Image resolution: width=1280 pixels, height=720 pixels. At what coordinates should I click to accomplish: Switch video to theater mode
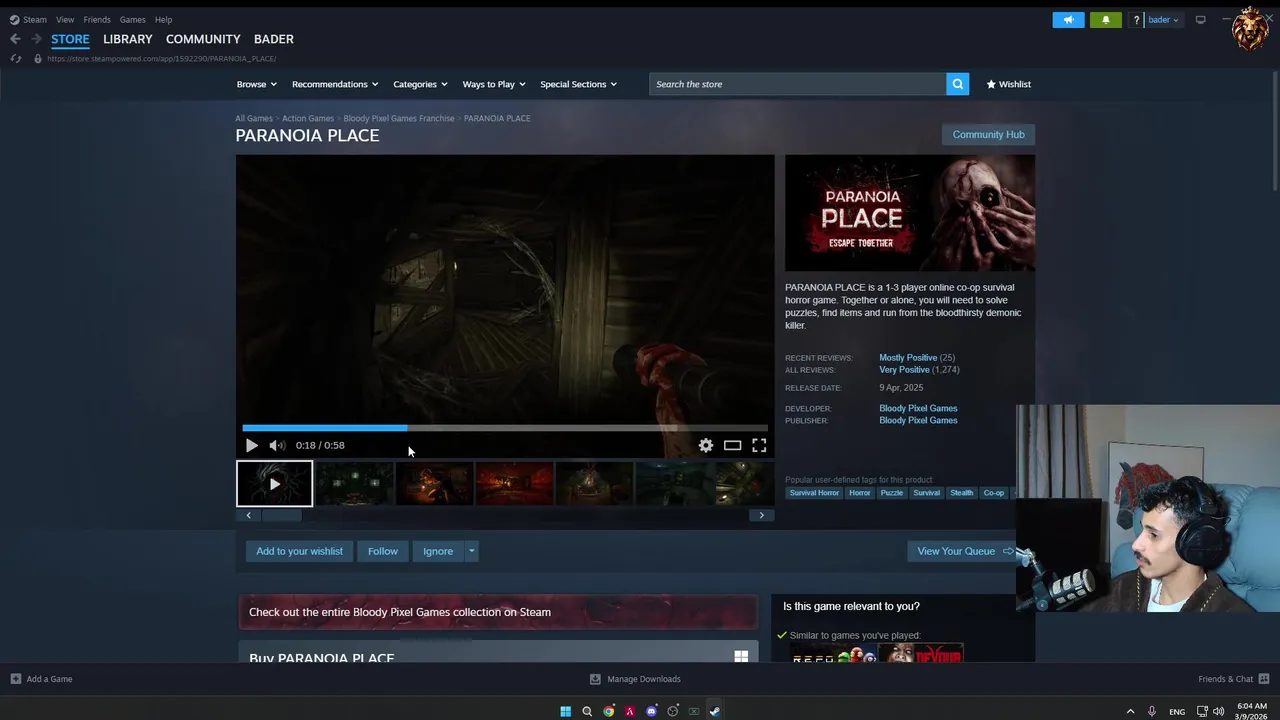pos(733,445)
